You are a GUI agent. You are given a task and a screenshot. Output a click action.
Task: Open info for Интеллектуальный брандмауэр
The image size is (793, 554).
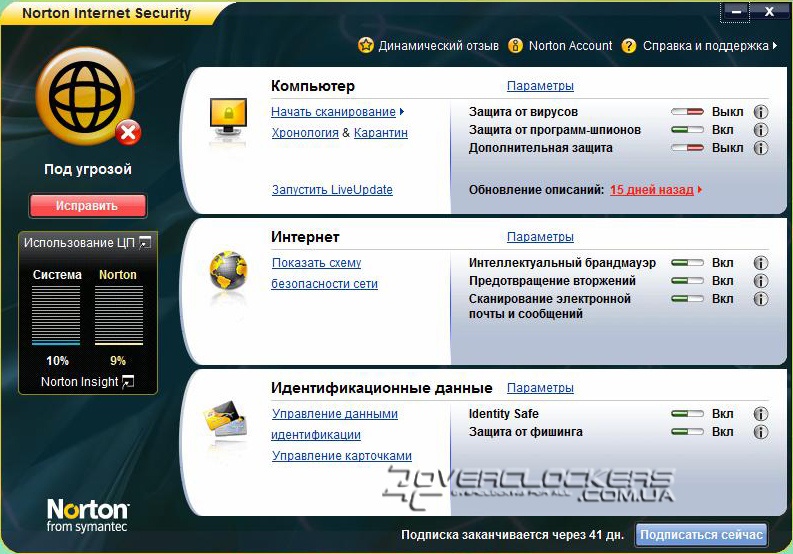[761, 263]
